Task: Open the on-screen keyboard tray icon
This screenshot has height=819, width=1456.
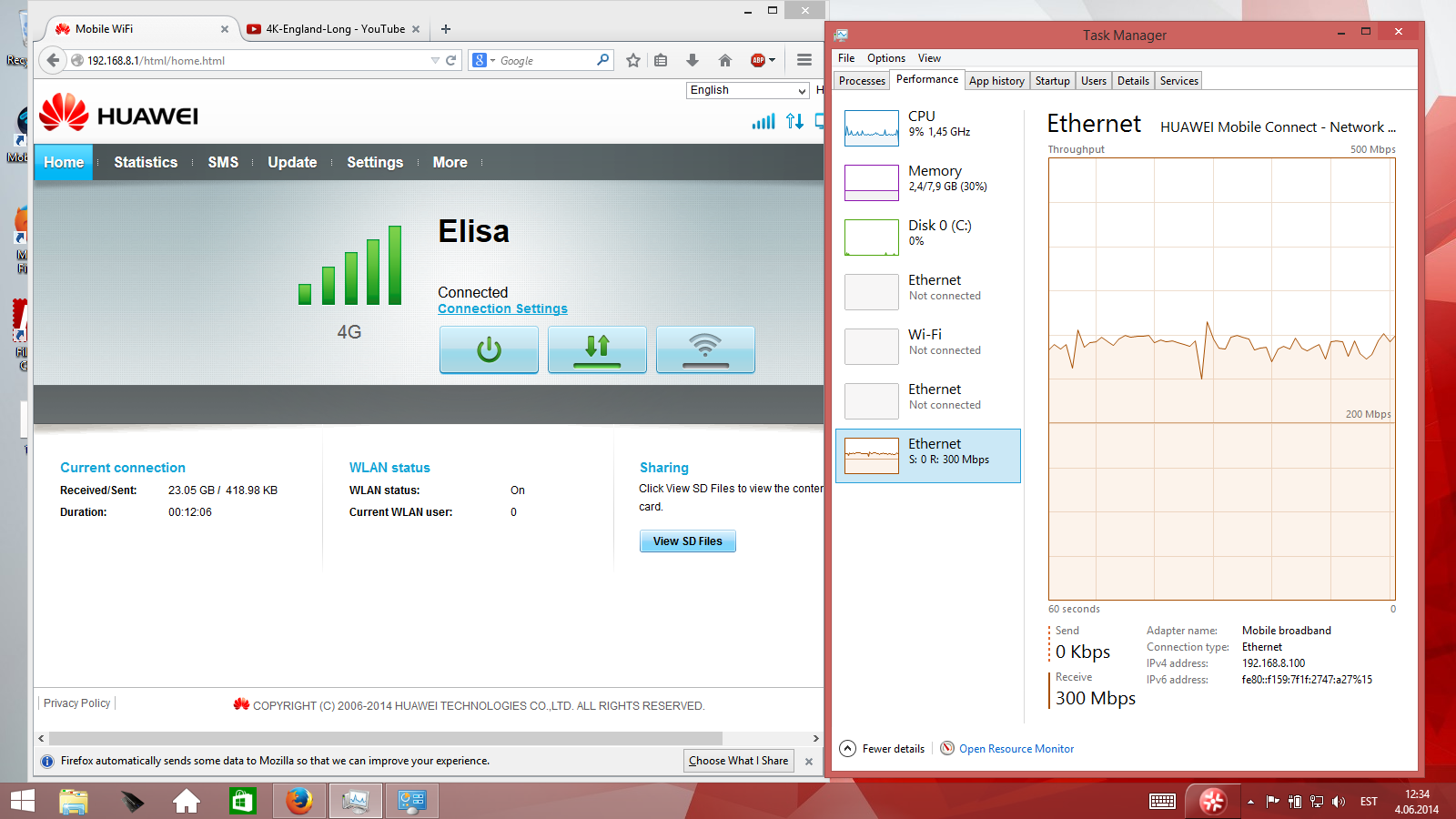Action: coord(1162,802)
